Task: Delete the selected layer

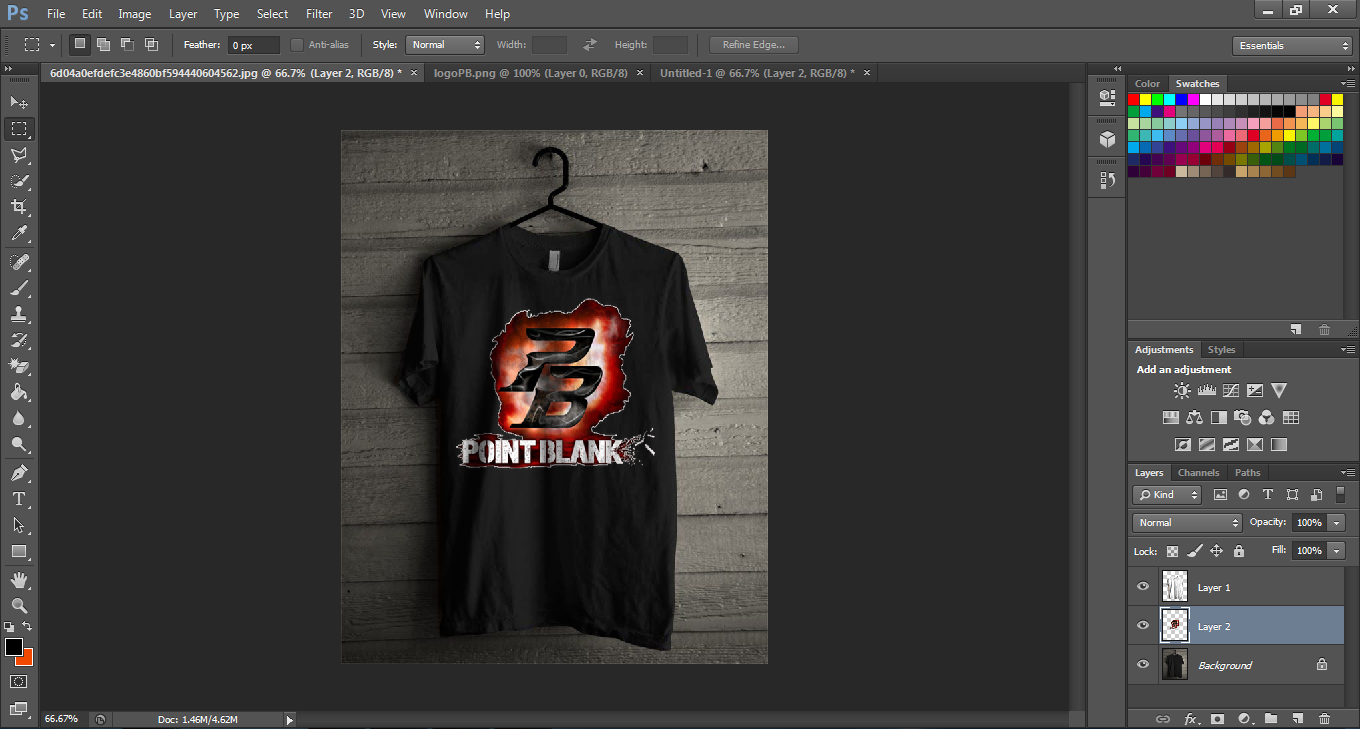Action: 1324,718
